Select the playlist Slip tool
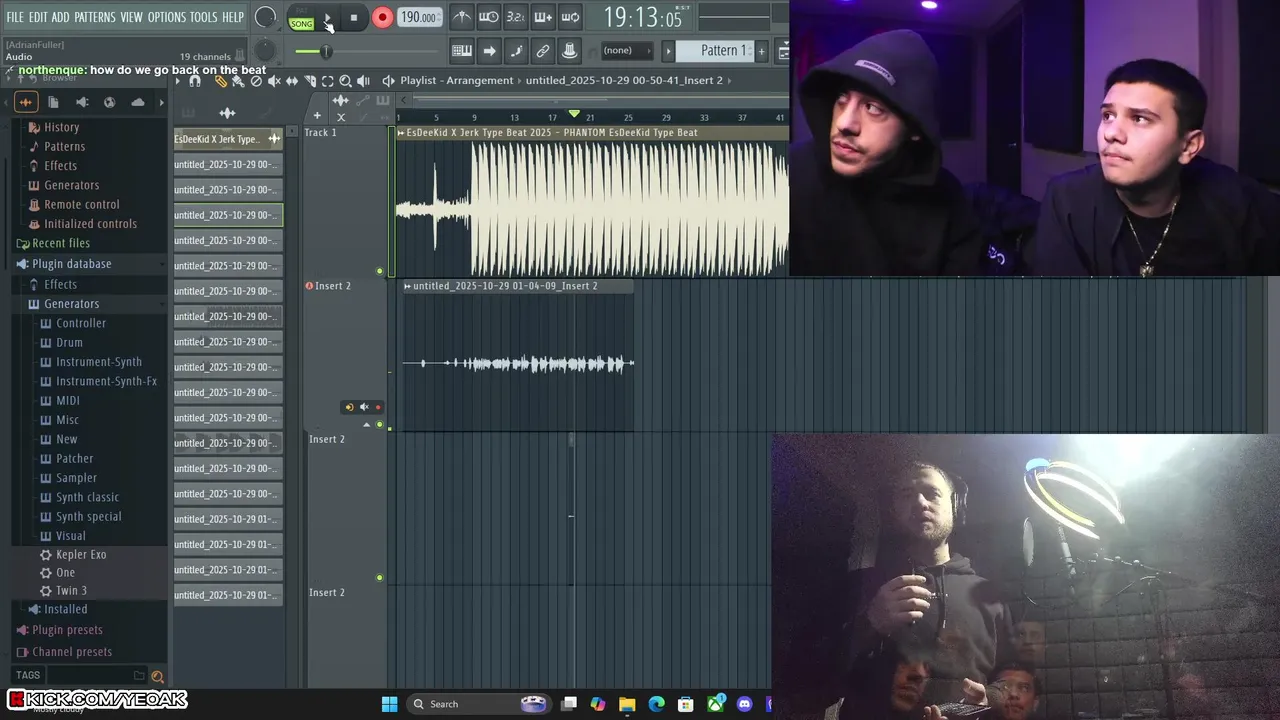This screenshot has width=1280, height=720. tap(292, 81)
